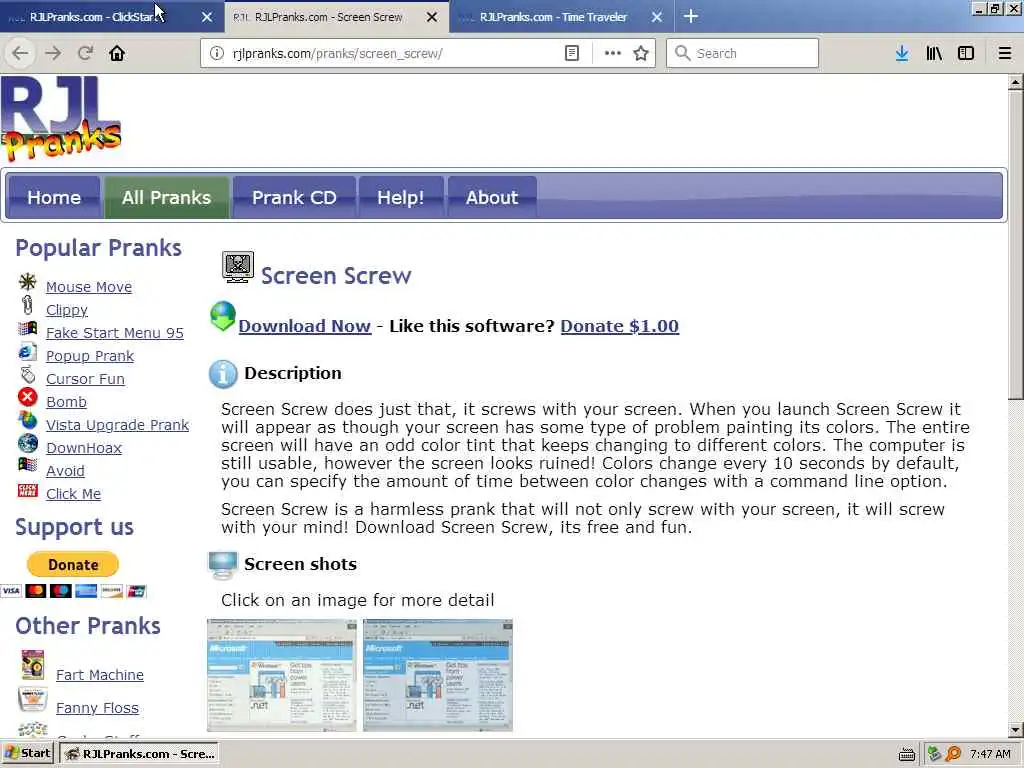Click the Download Now link
The image size is (1024, 768).
[x=304, y=325]
